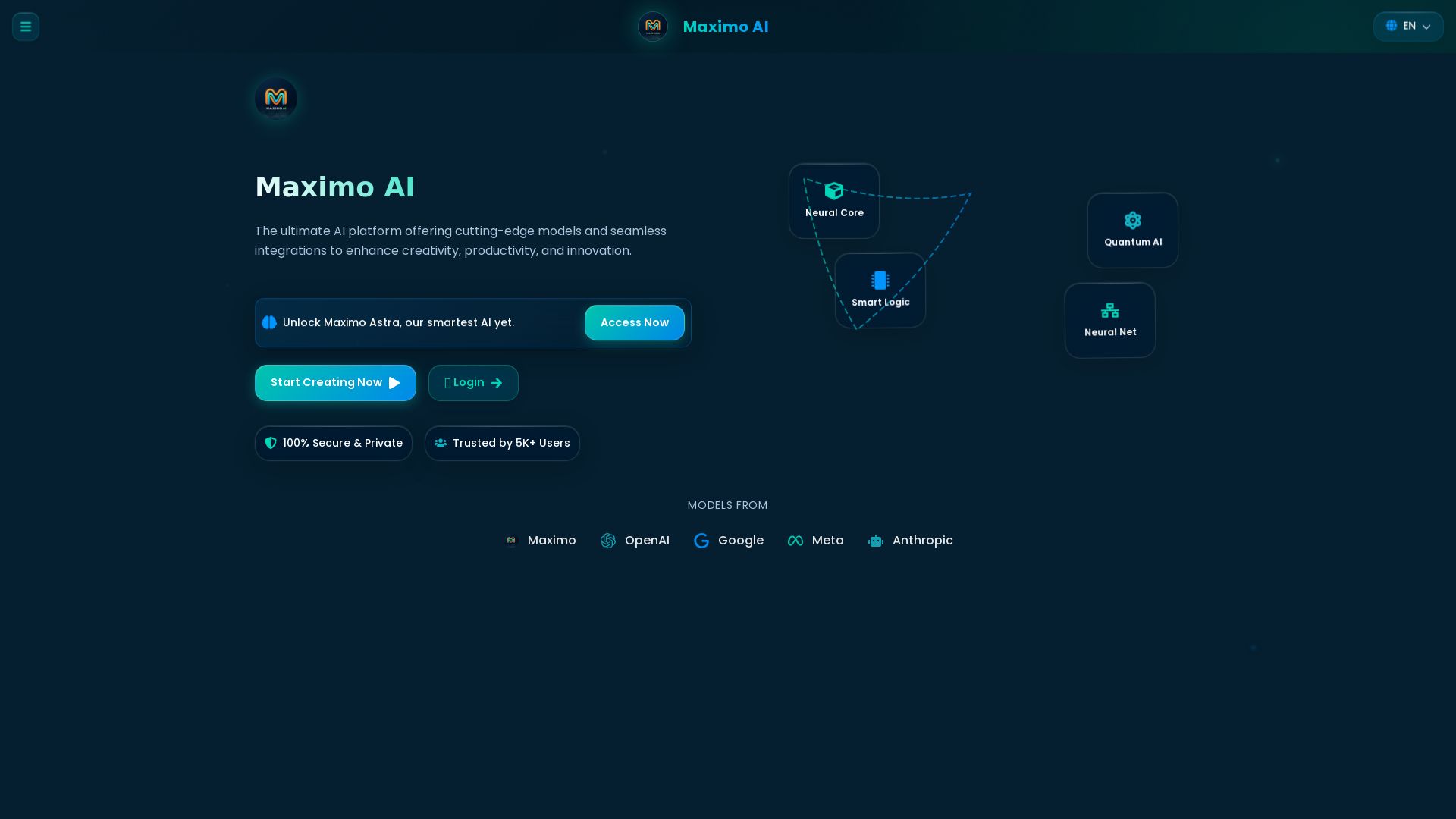Open the Login page
The image size is (1456, 819).
coord(472,382)
